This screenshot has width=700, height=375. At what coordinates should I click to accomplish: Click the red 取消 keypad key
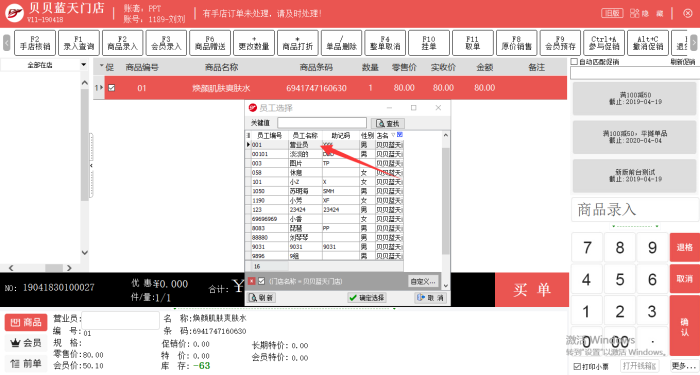click(684, 279)
